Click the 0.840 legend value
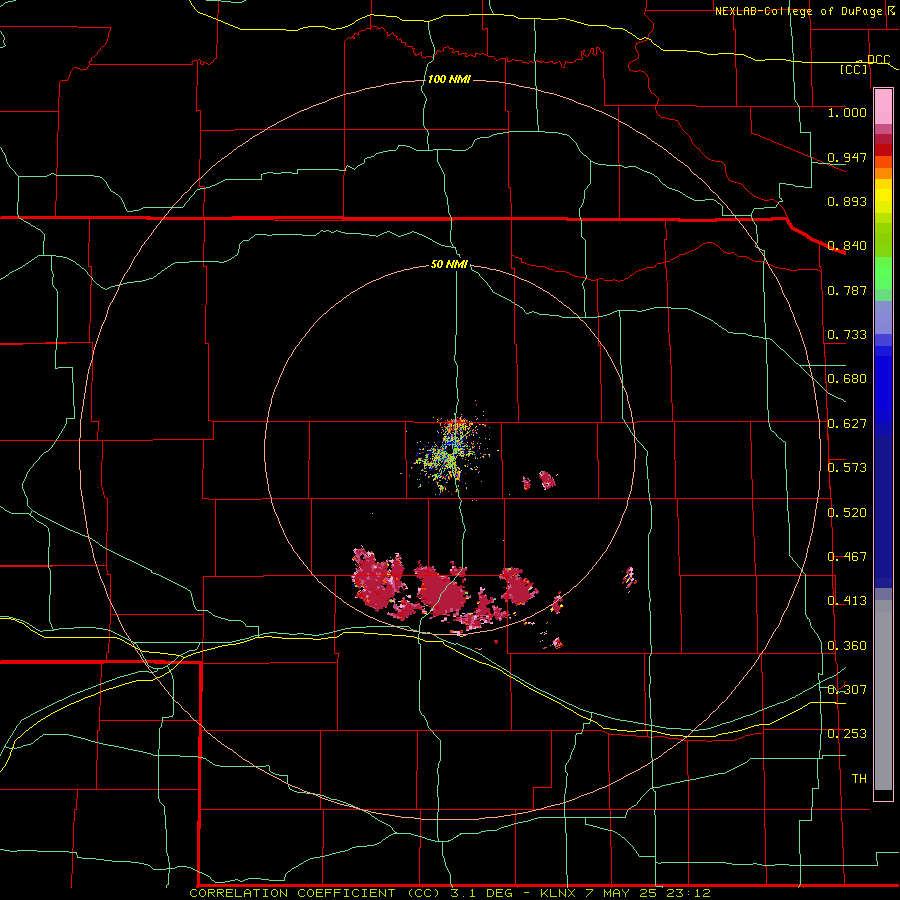The width and height of the screenshot is (900, 900). coord(847,246)
